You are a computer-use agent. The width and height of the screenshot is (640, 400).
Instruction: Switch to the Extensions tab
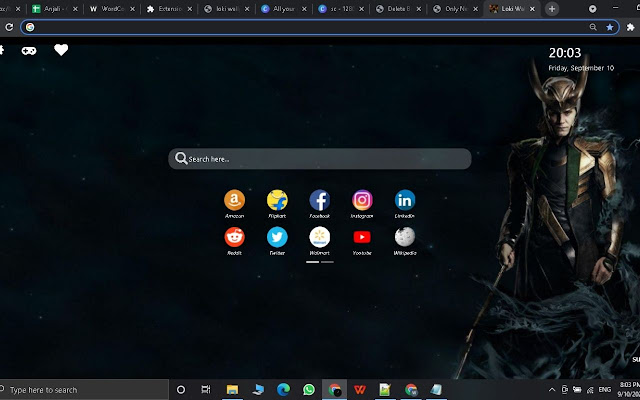(169, 9)
